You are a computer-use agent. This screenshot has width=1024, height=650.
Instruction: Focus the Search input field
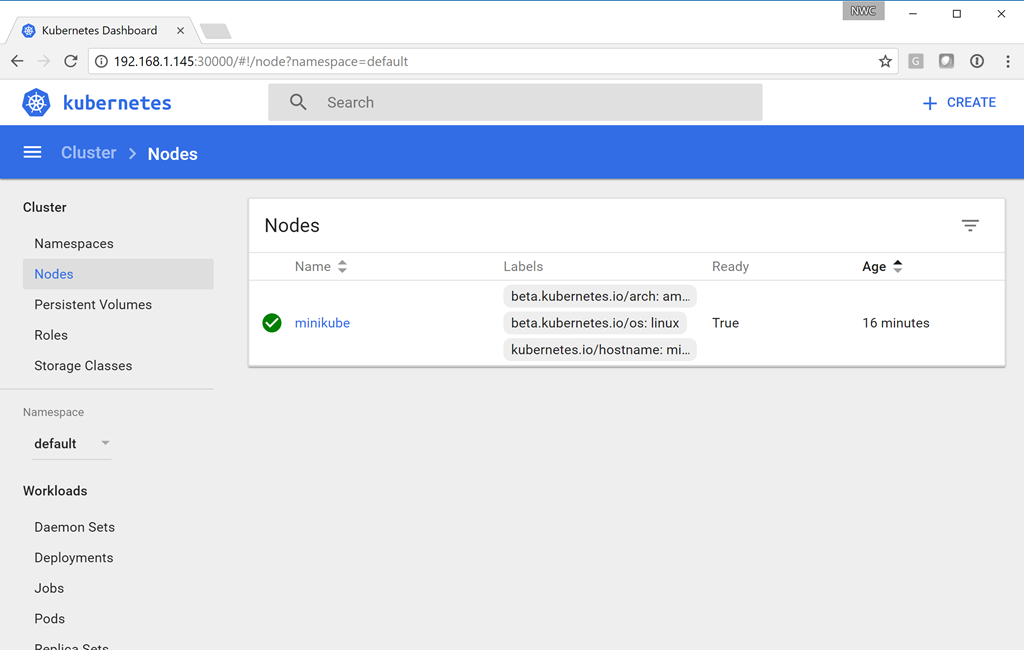[x=515, y=102]
